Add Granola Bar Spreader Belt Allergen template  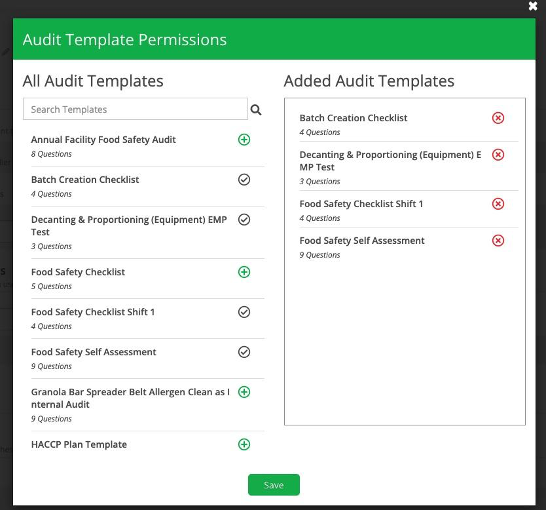tap(244, 392)
